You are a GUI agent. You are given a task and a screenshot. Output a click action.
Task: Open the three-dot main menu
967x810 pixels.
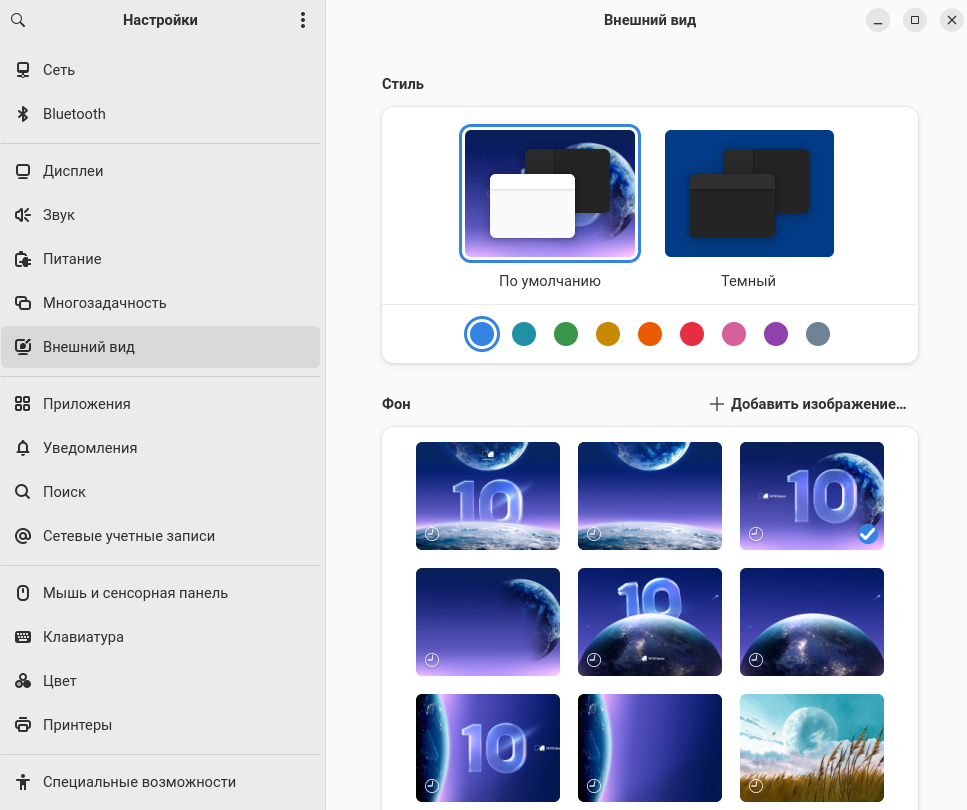pyautogui.click(x=303, y=20)
